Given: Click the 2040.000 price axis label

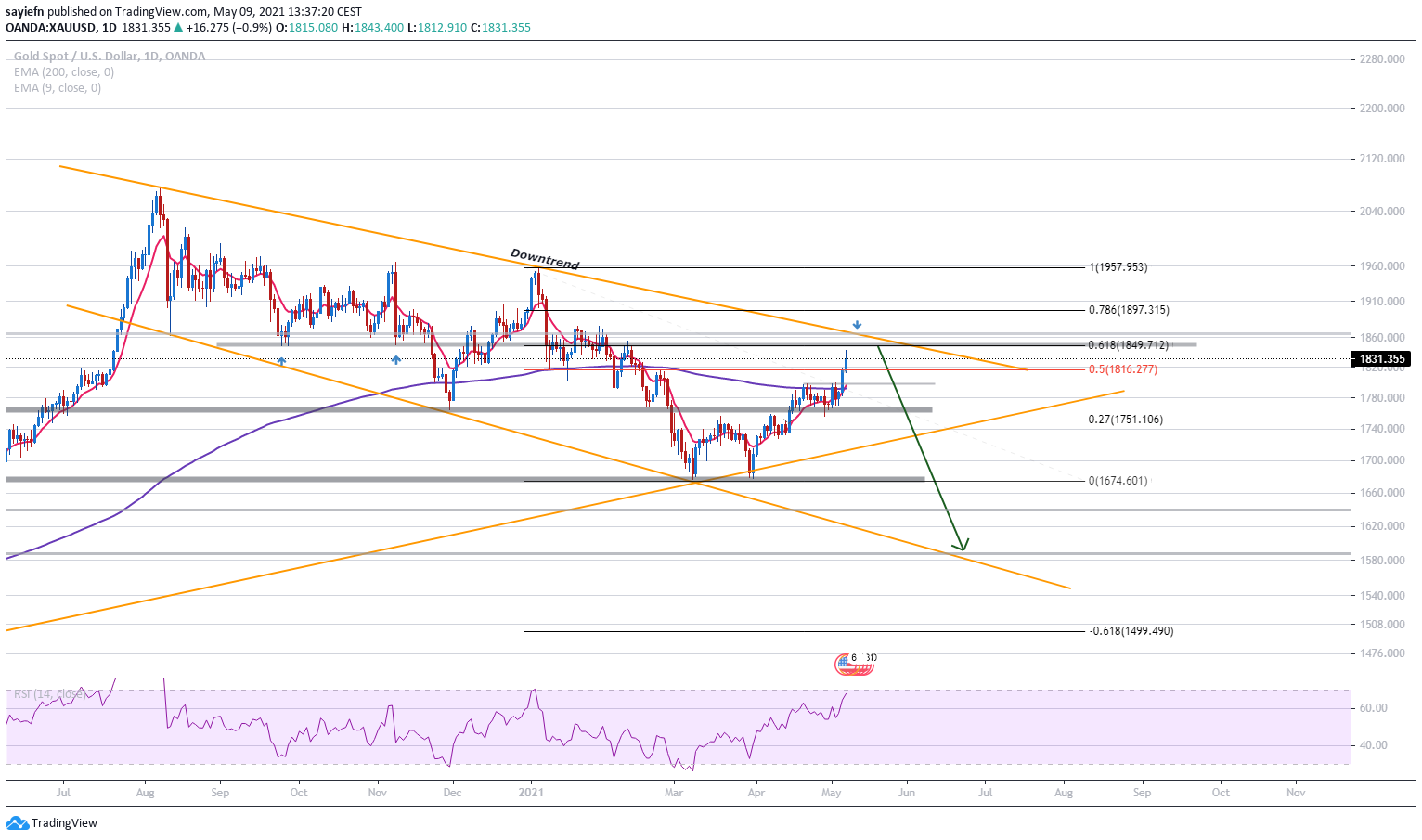Looking at the screenshot, I should pyautogui.click(x=1382, y=212).
